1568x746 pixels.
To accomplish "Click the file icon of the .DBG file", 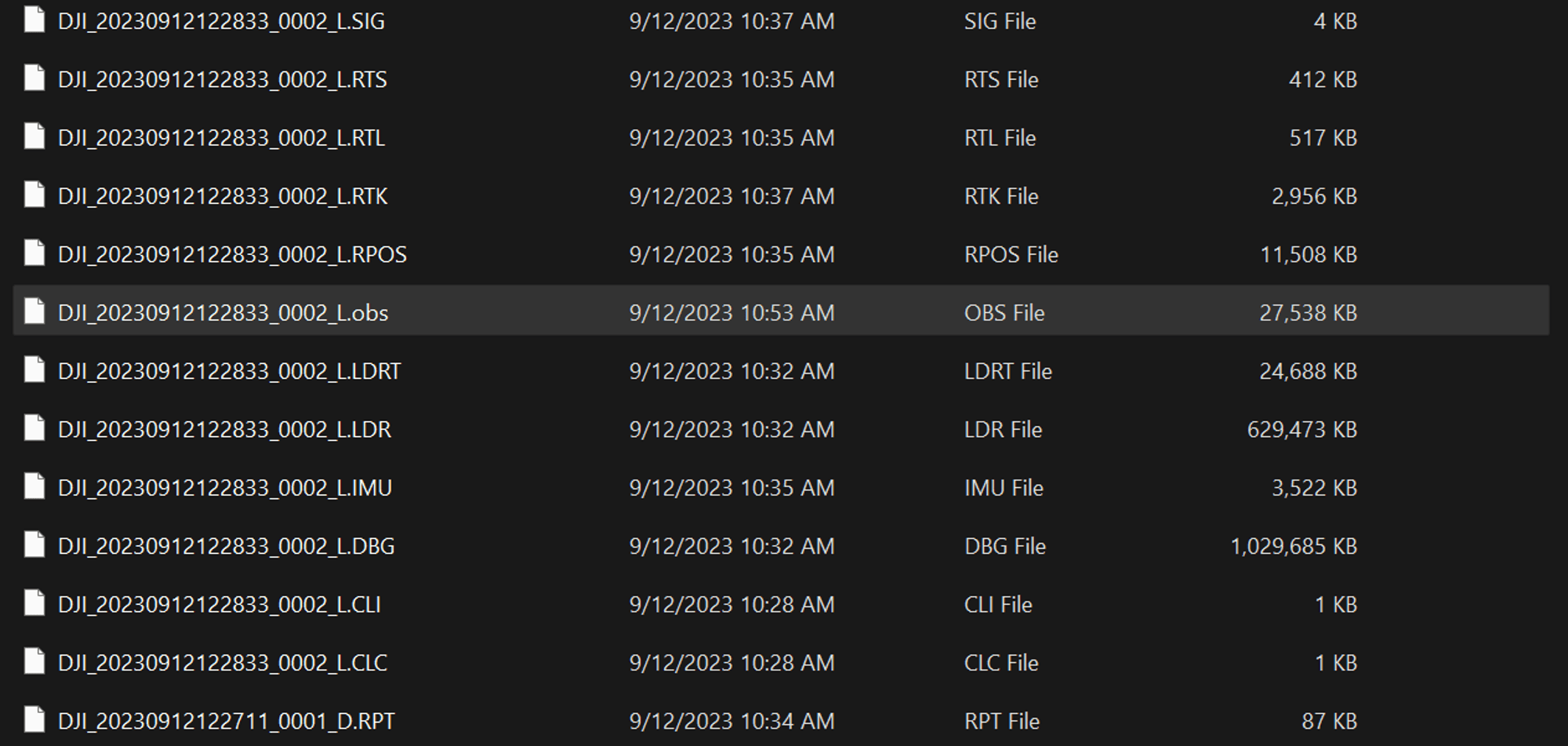I will [x=34, y=544].
